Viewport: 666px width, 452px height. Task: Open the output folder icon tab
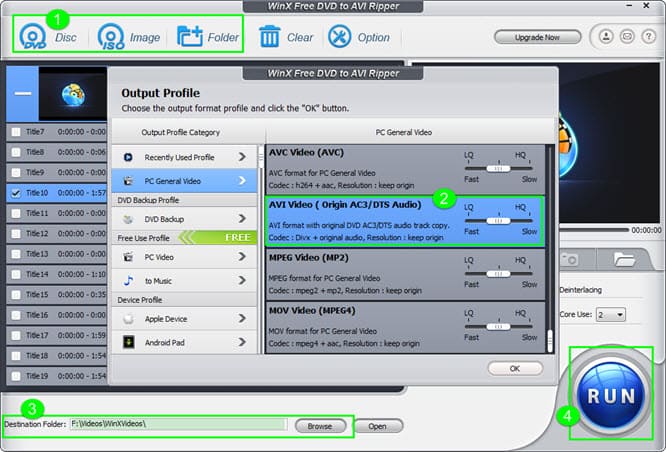point(624,259)
